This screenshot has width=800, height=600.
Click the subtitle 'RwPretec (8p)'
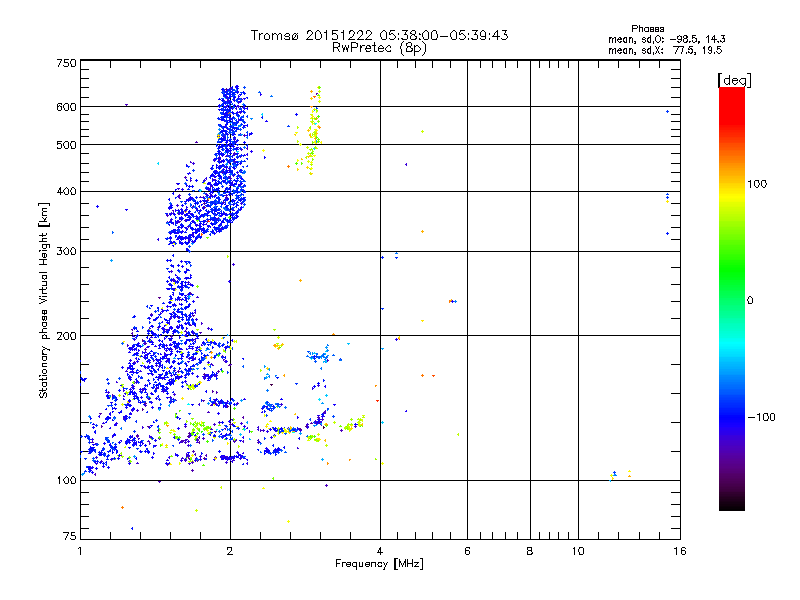379,48
